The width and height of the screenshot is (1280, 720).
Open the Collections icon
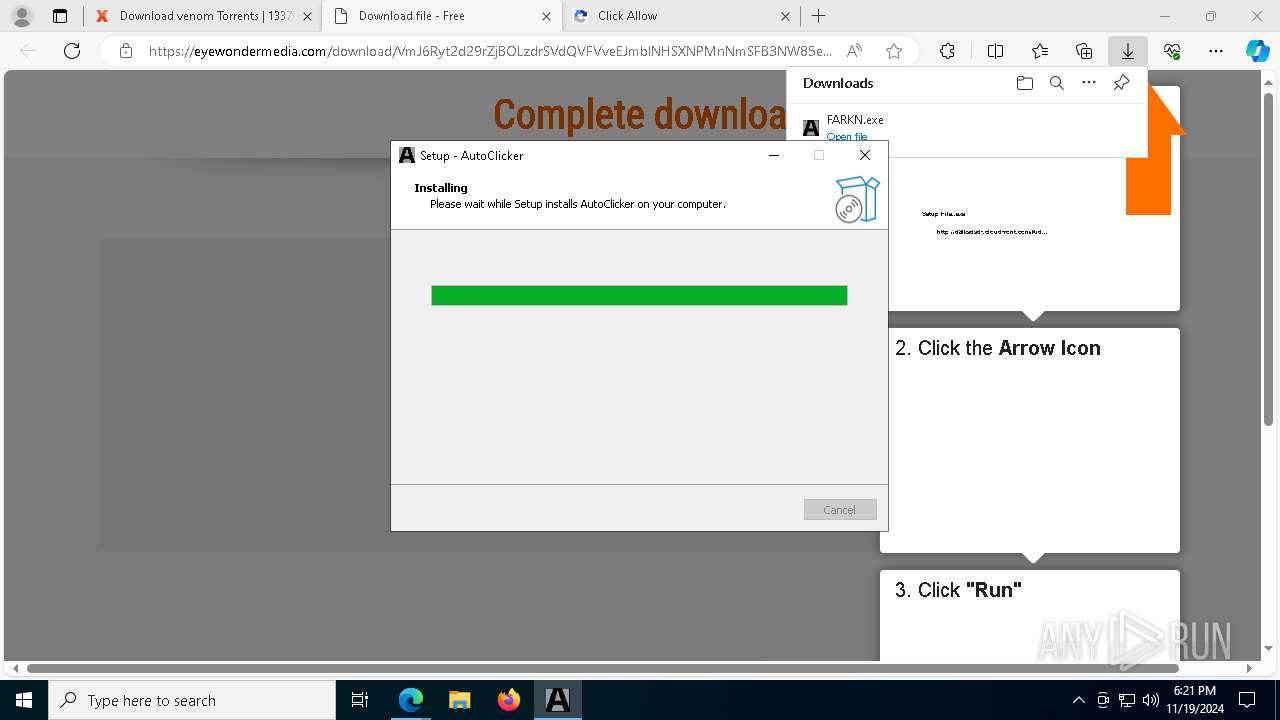1084,51
